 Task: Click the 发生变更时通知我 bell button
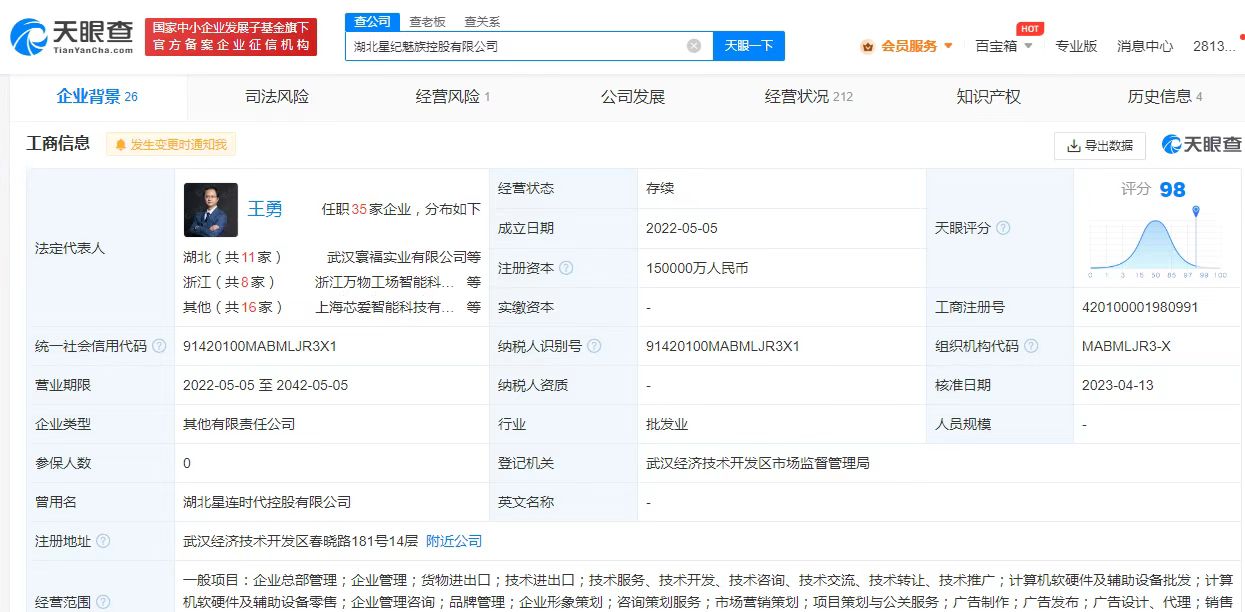tap(170, 145)
